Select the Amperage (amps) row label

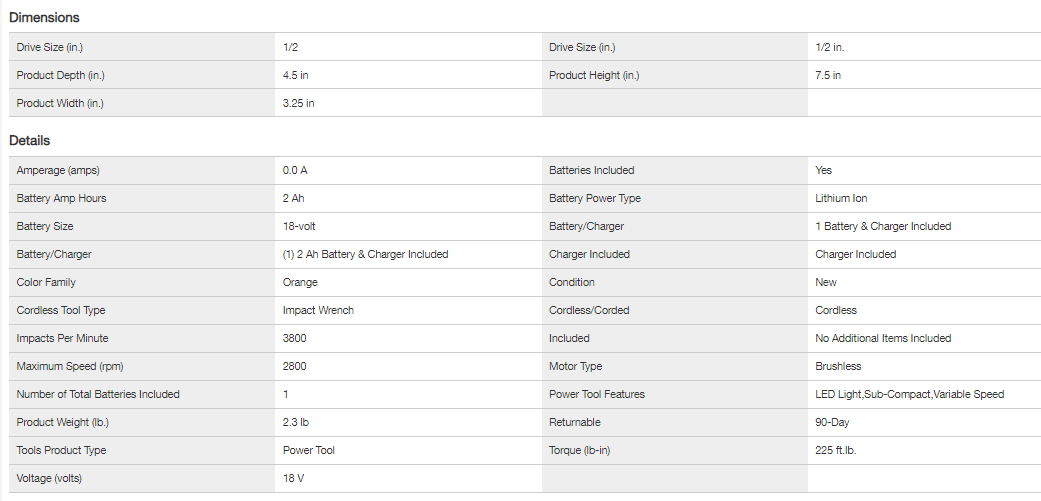(58, 171)
